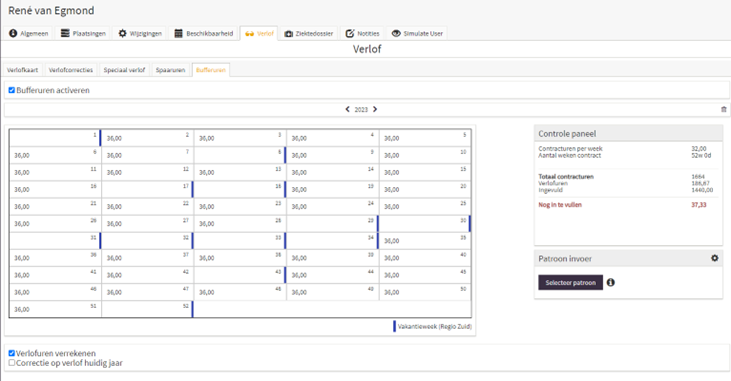Screen dimensions: 731x381
Task: Toggle Verlofuren verrekenen checkbox
Action: (x=12, y=353)
